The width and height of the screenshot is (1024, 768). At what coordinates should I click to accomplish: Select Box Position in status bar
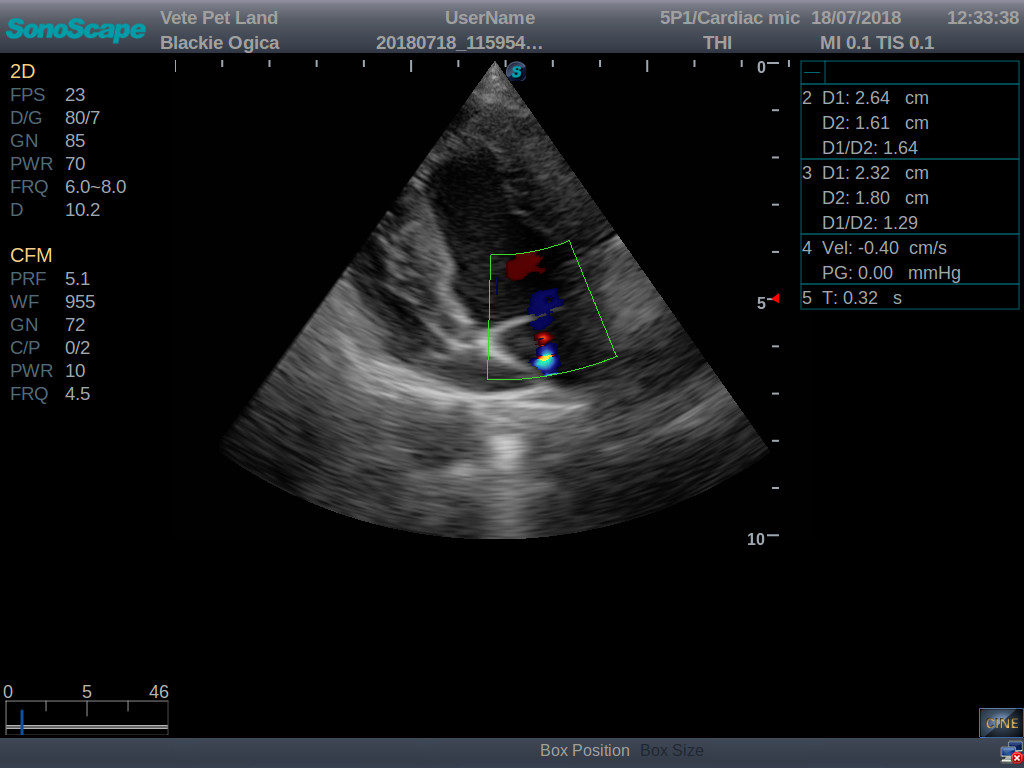point(584,751)
